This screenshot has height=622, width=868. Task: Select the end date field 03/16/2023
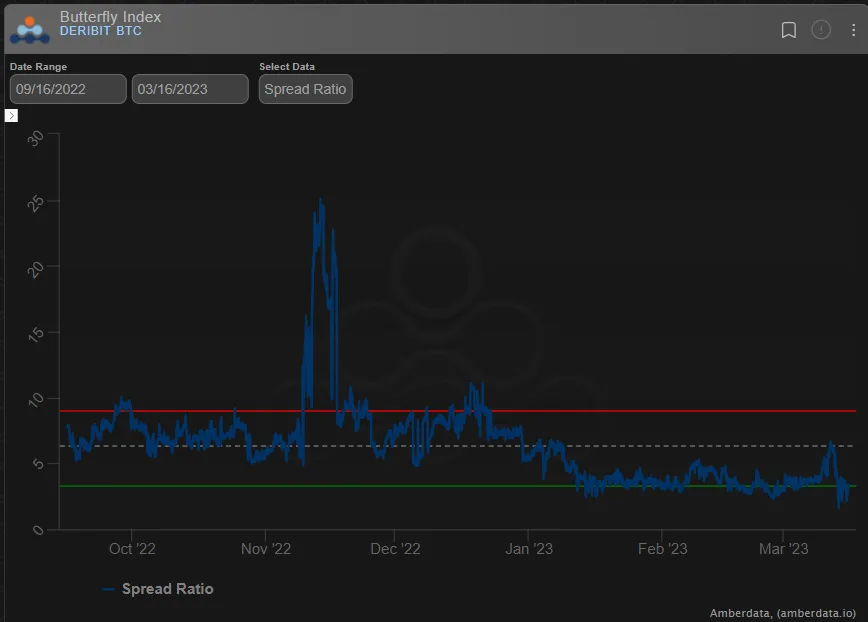(190, 89)
